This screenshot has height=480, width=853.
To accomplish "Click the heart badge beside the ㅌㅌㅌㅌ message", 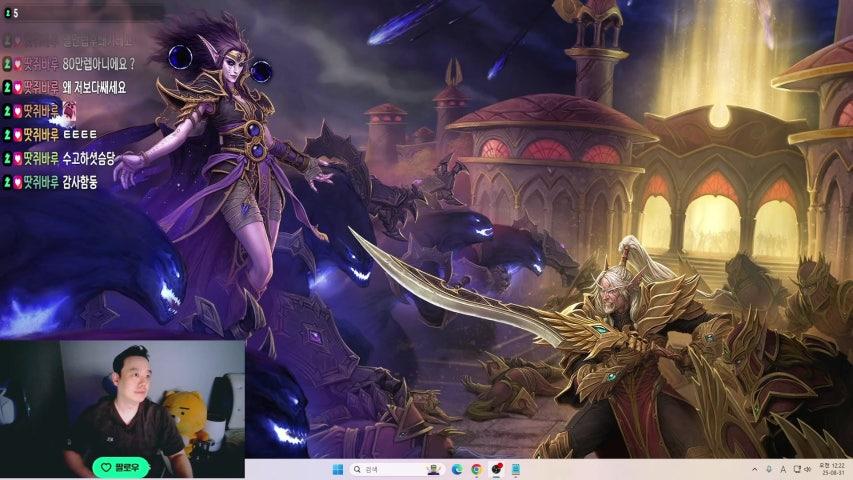I will pos(17,134).
